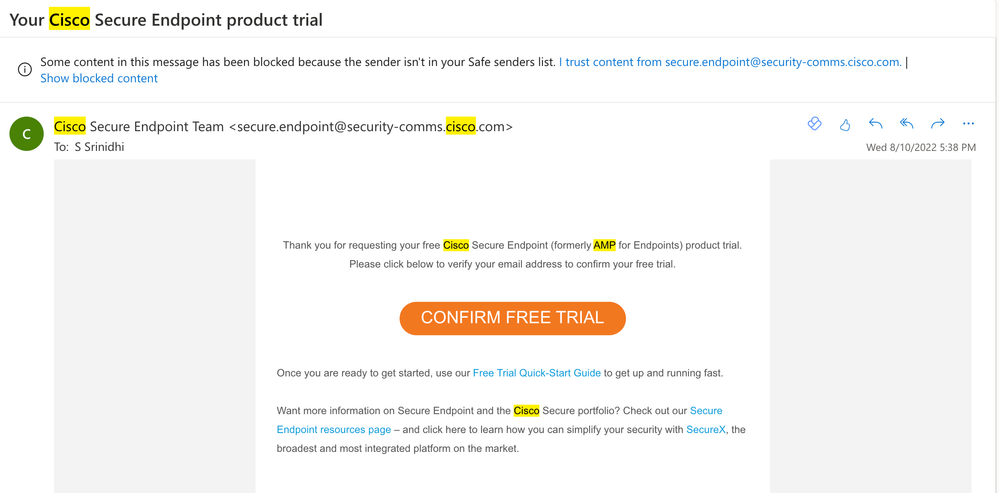Reply to the Cisco Secure Endpoint email
Viewport: 999px width, 493px height.
tap(875, 124)
